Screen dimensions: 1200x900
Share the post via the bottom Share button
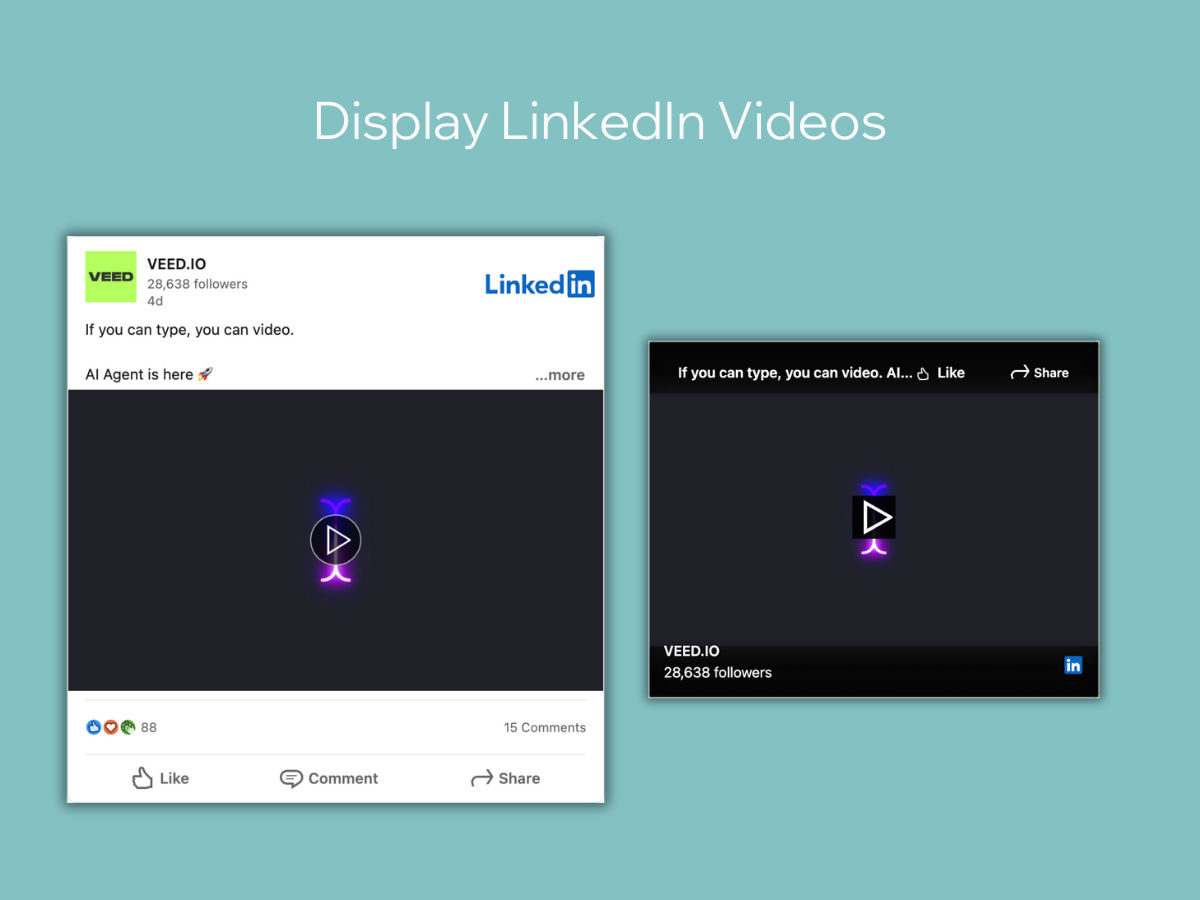coord(505,778)
